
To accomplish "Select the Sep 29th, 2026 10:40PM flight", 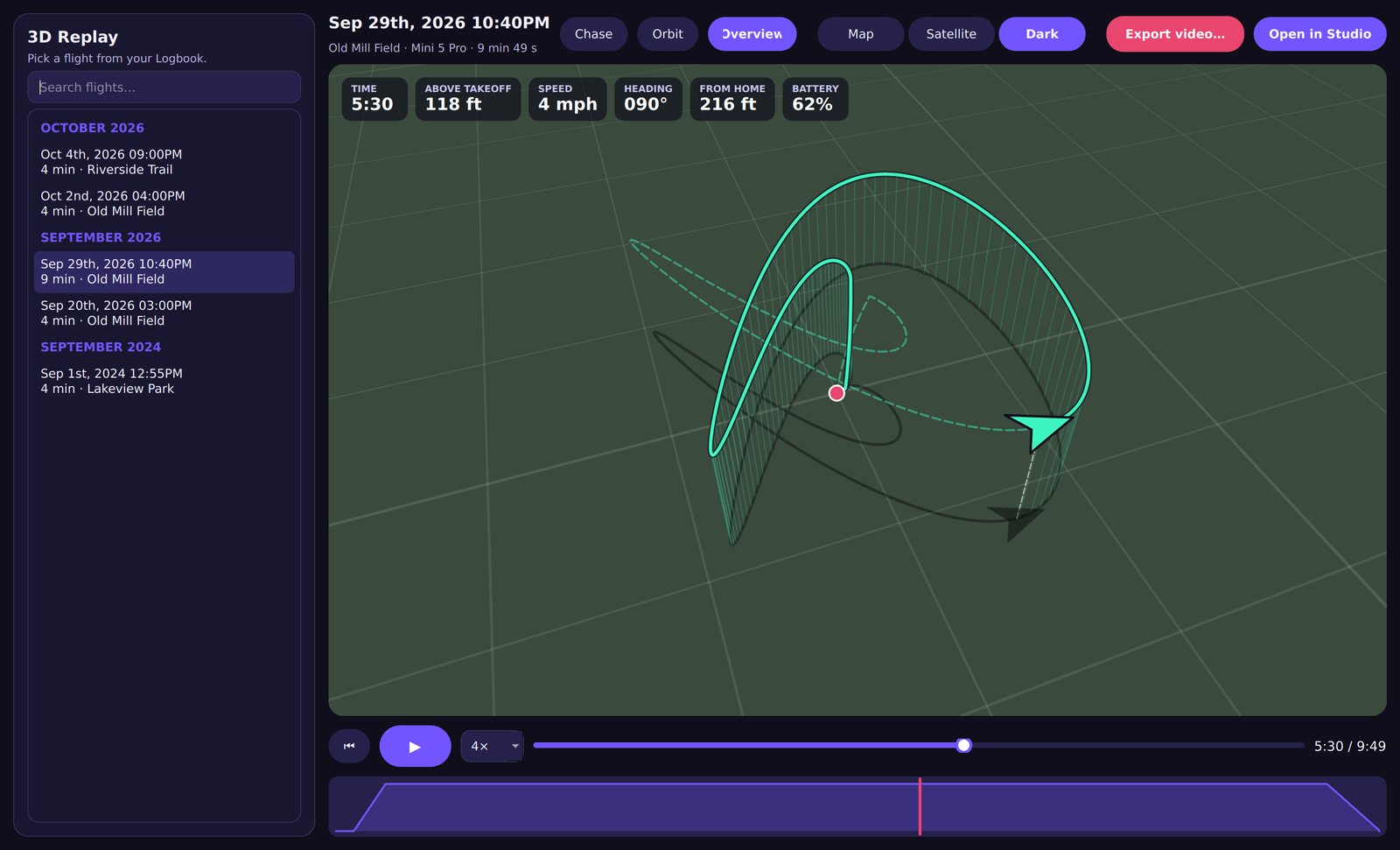I will 164,271.
